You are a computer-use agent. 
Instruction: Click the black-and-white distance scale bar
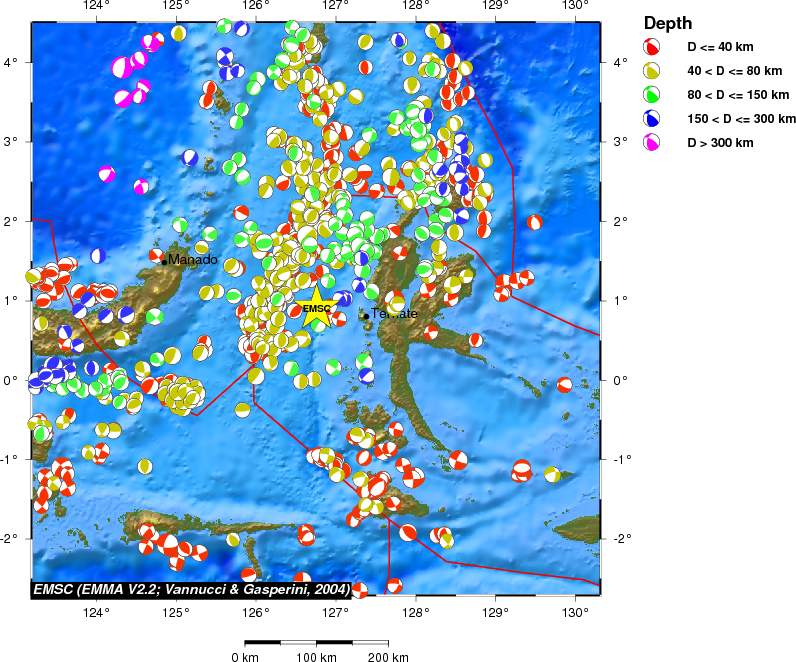point(317,642)
